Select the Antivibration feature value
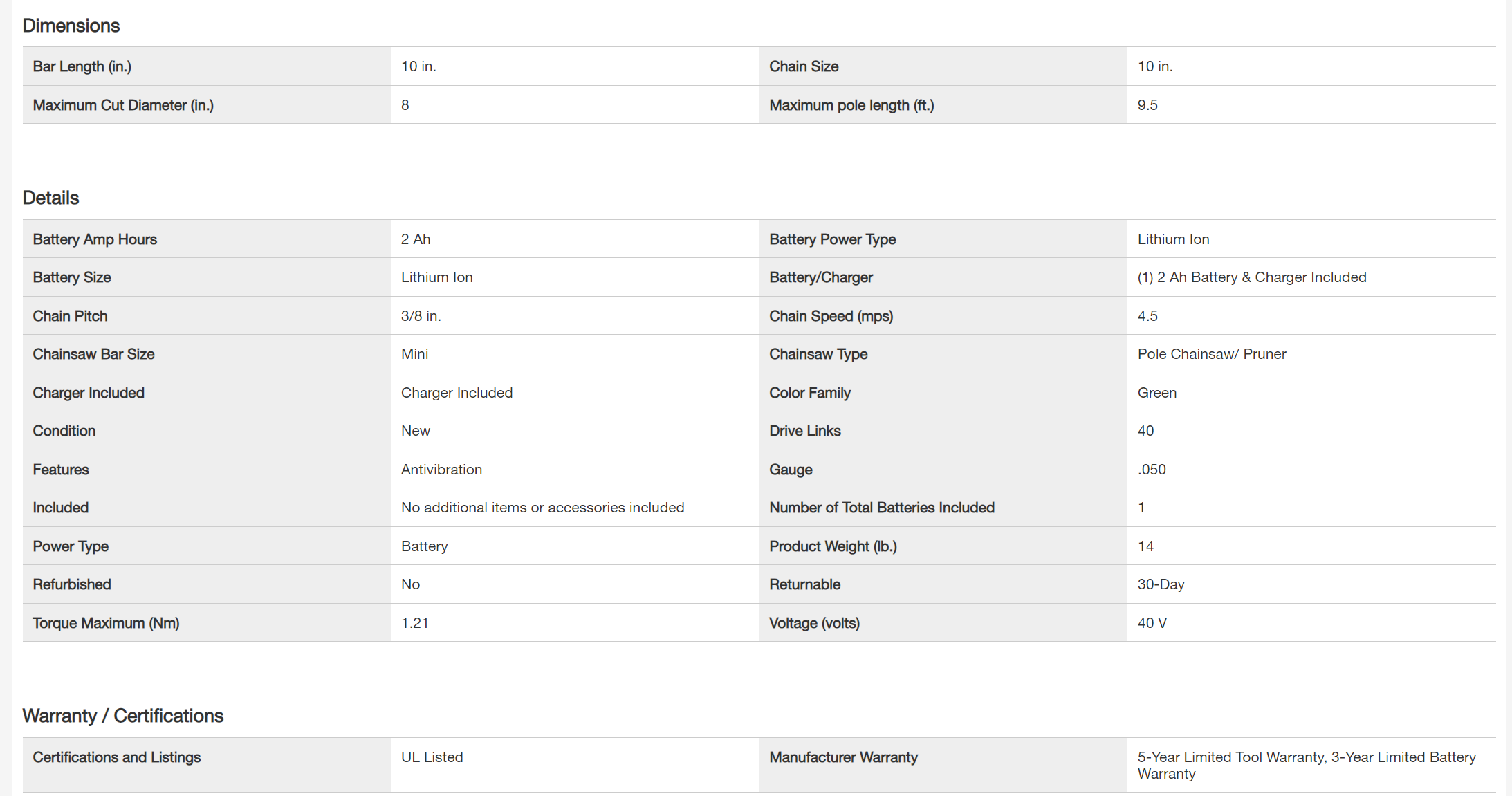Viewport: 1512px width, 796px height. coord(441,470)
